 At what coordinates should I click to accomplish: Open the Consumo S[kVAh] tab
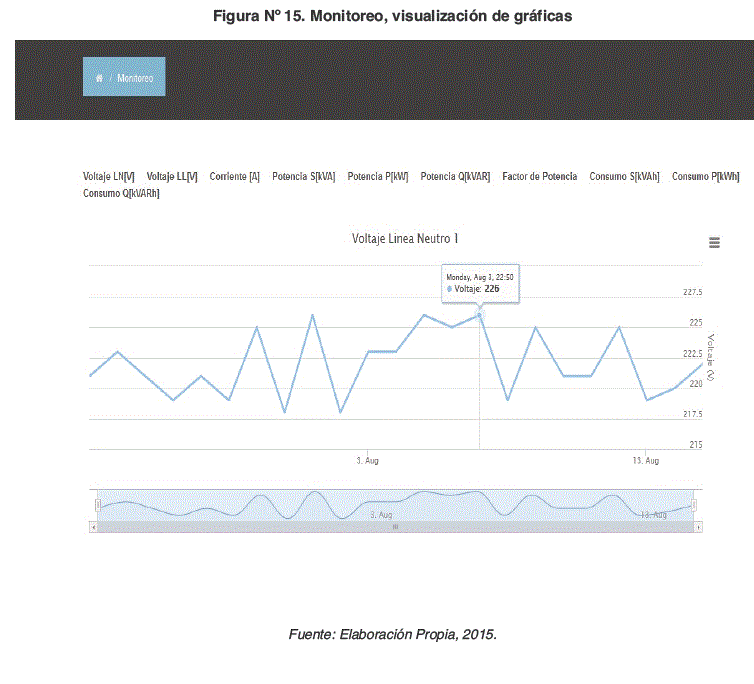pos(624,176)
